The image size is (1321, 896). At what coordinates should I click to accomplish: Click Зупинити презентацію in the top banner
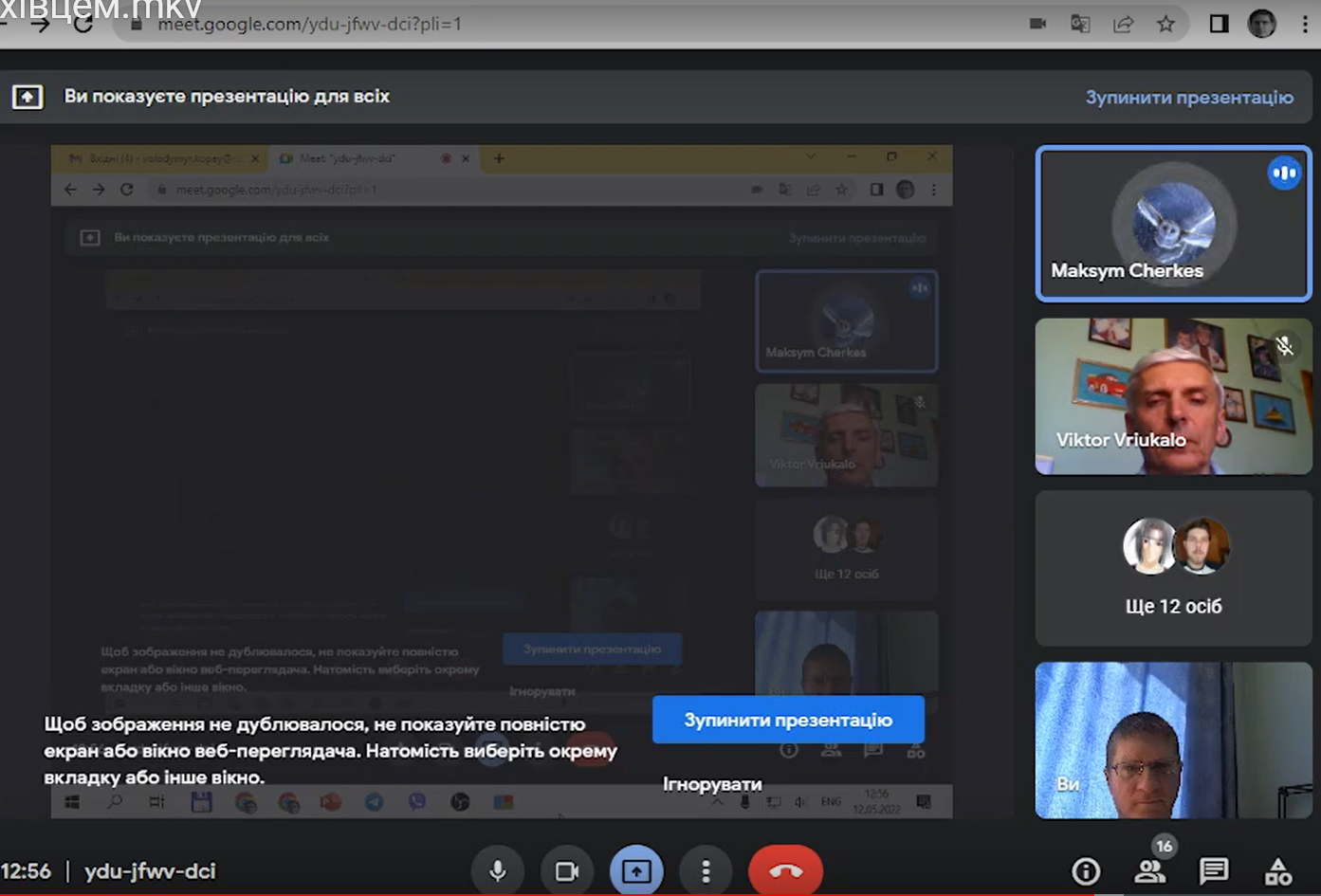tap(1189, 97)
